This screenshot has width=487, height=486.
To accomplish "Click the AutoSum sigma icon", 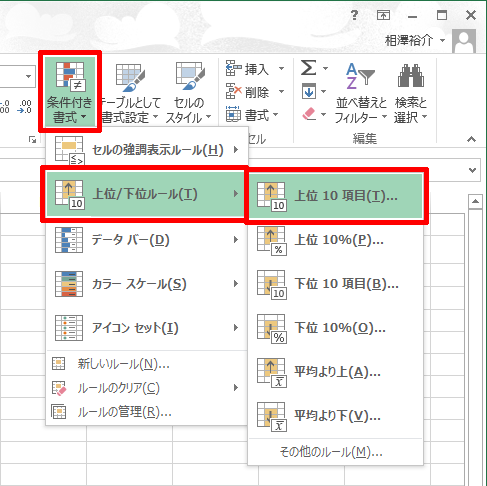I will point(309,68).
